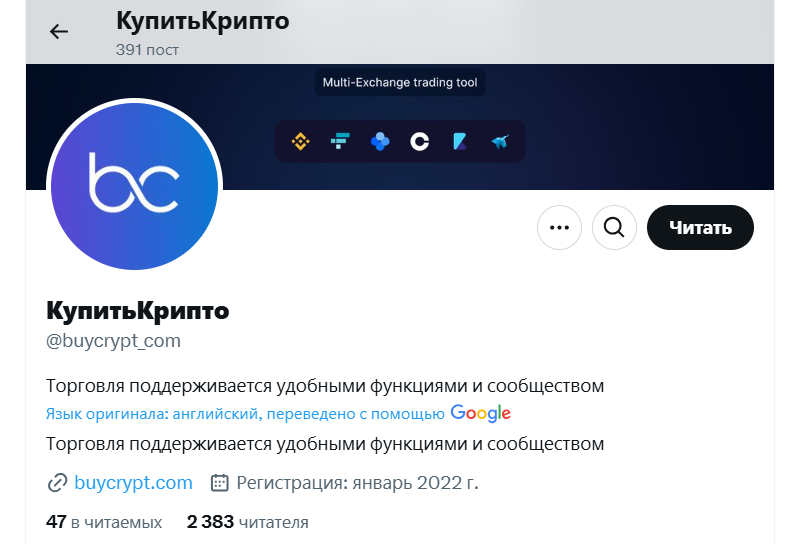
Task: Click the white Coinbase C logo
Action: [420, 142]
